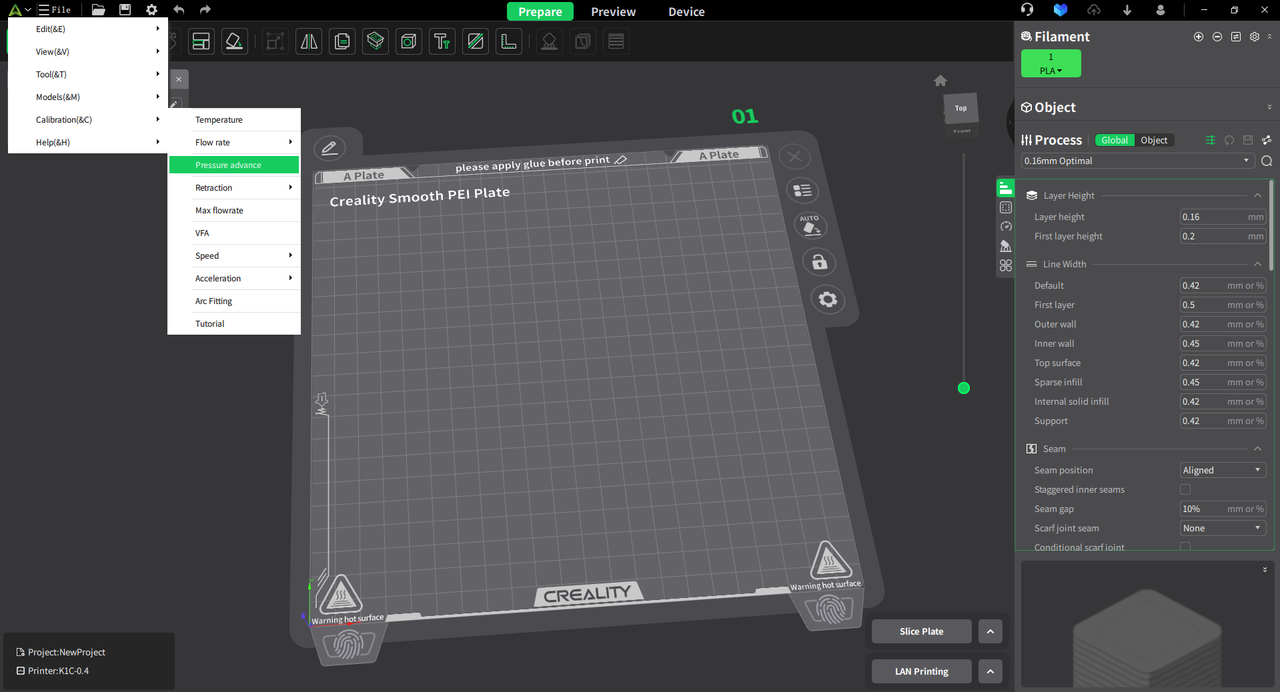Click the auto-orient icon on the plate

coord(809,225)
